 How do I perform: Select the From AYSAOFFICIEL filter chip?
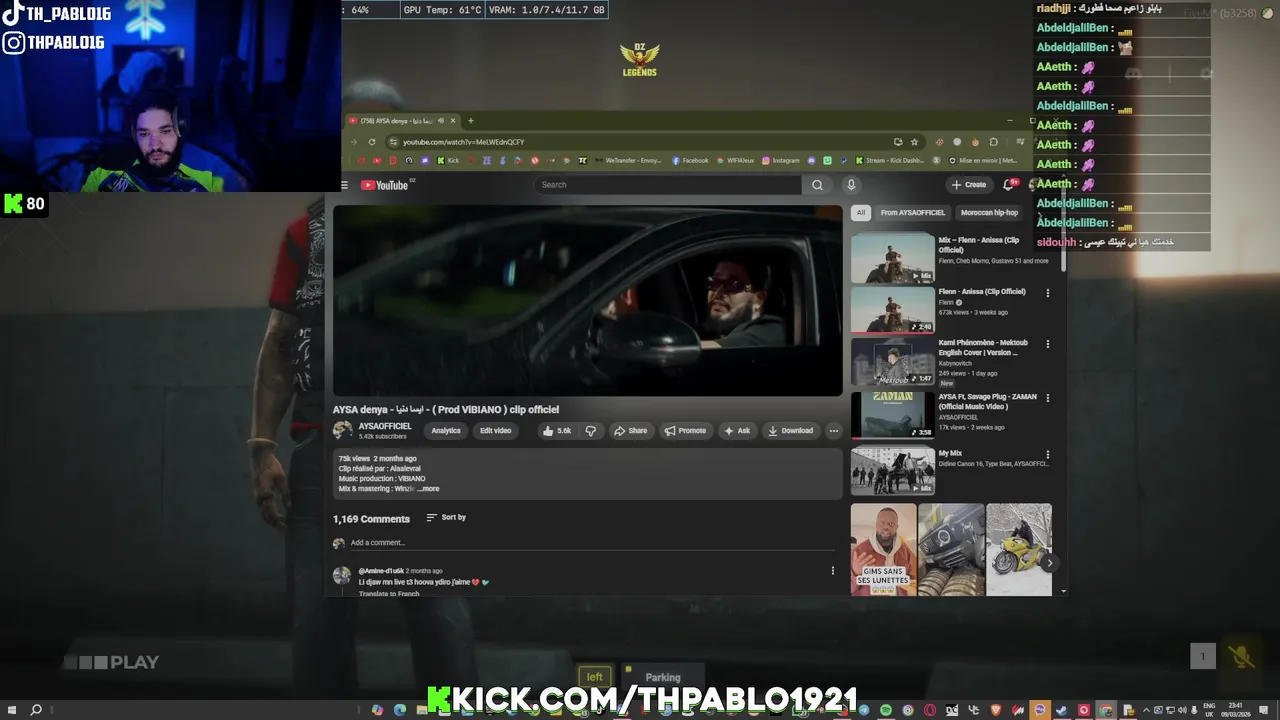(x=912, y=213)
